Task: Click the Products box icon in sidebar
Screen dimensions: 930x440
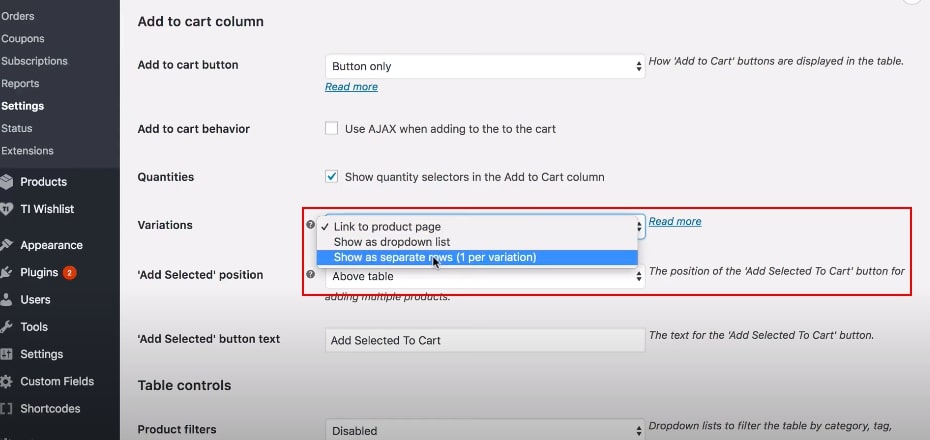Action: 8,182
